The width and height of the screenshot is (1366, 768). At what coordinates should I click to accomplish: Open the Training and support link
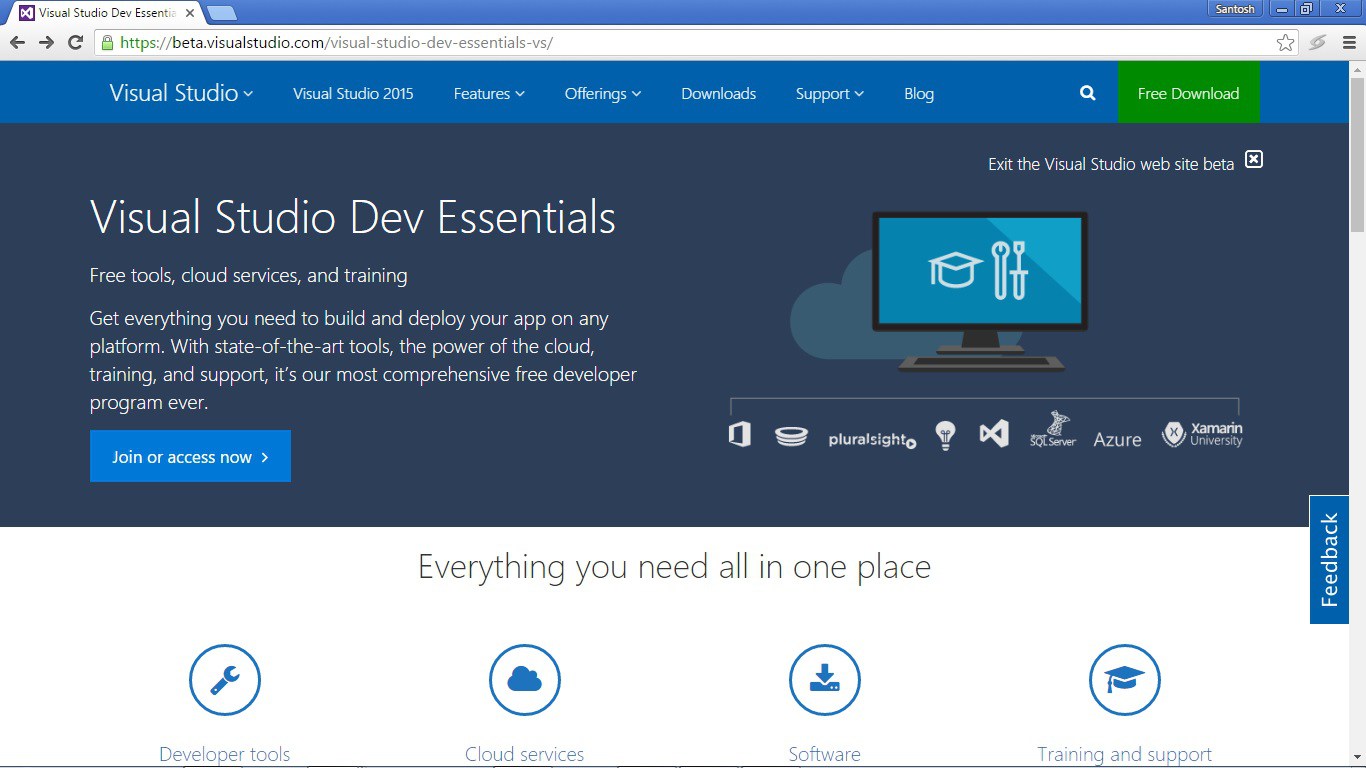click(1125, 755)
